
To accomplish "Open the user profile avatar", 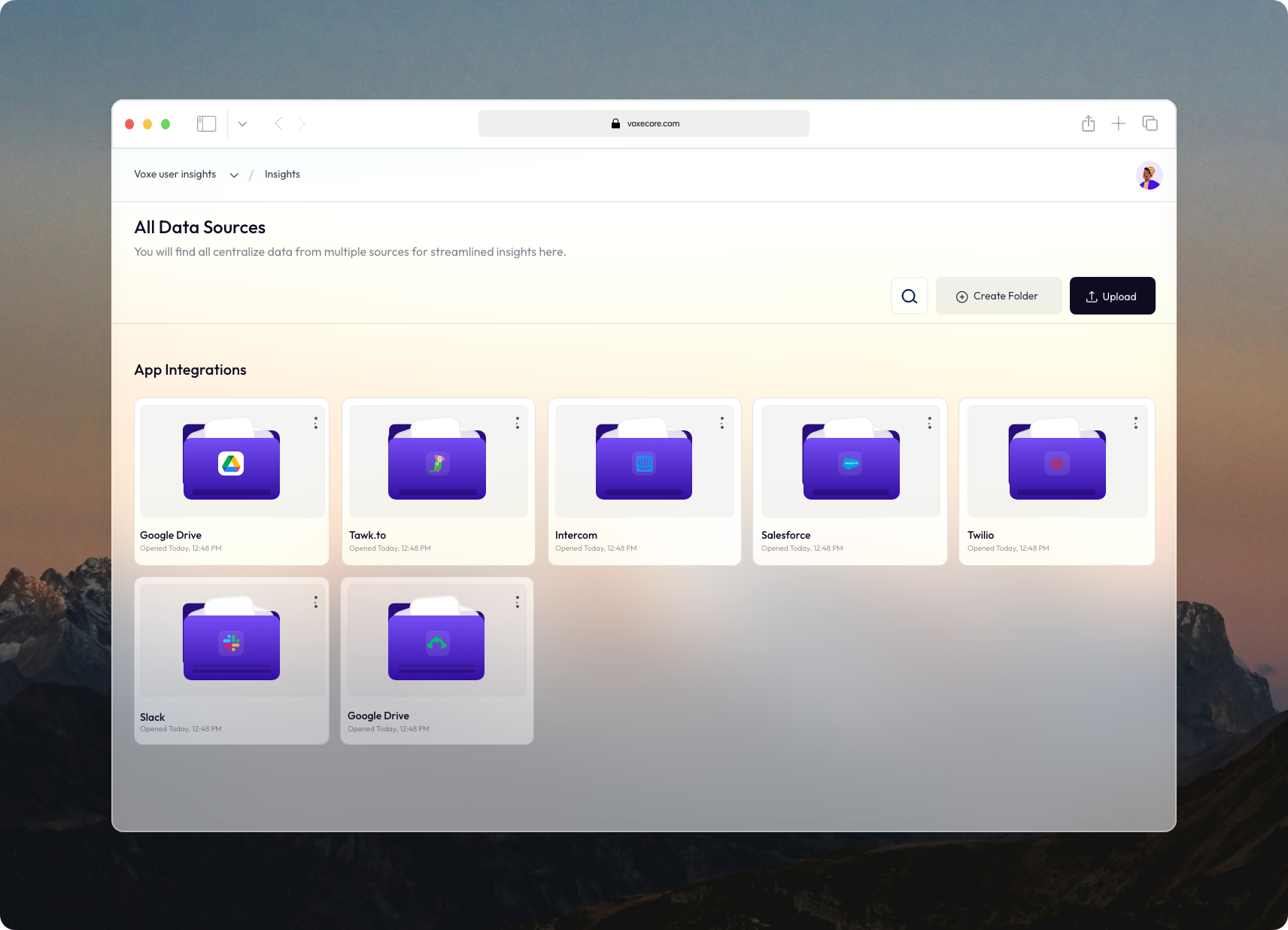I will coord(1149,175).
